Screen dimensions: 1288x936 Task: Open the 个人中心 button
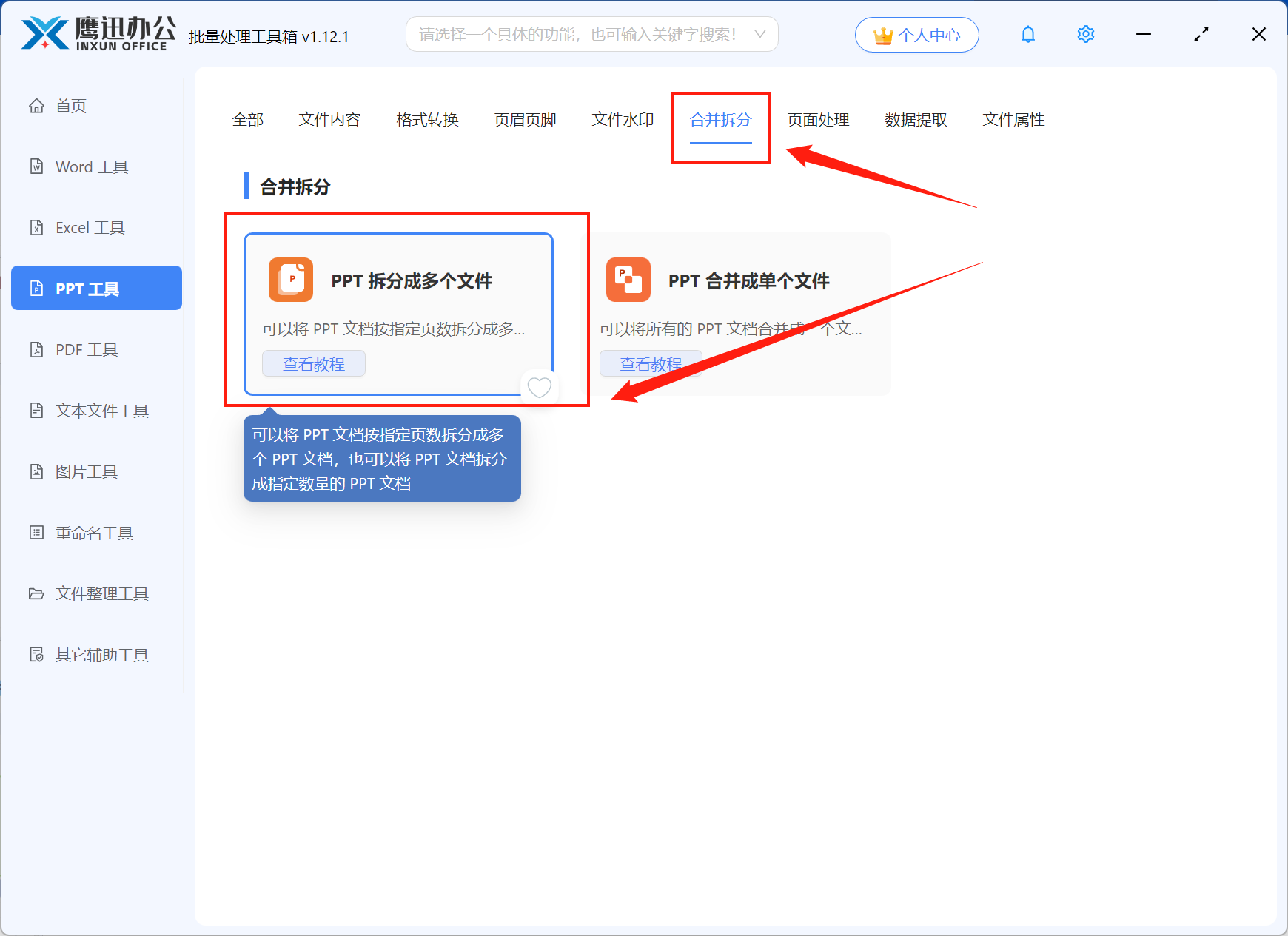(x=916, y=35)
